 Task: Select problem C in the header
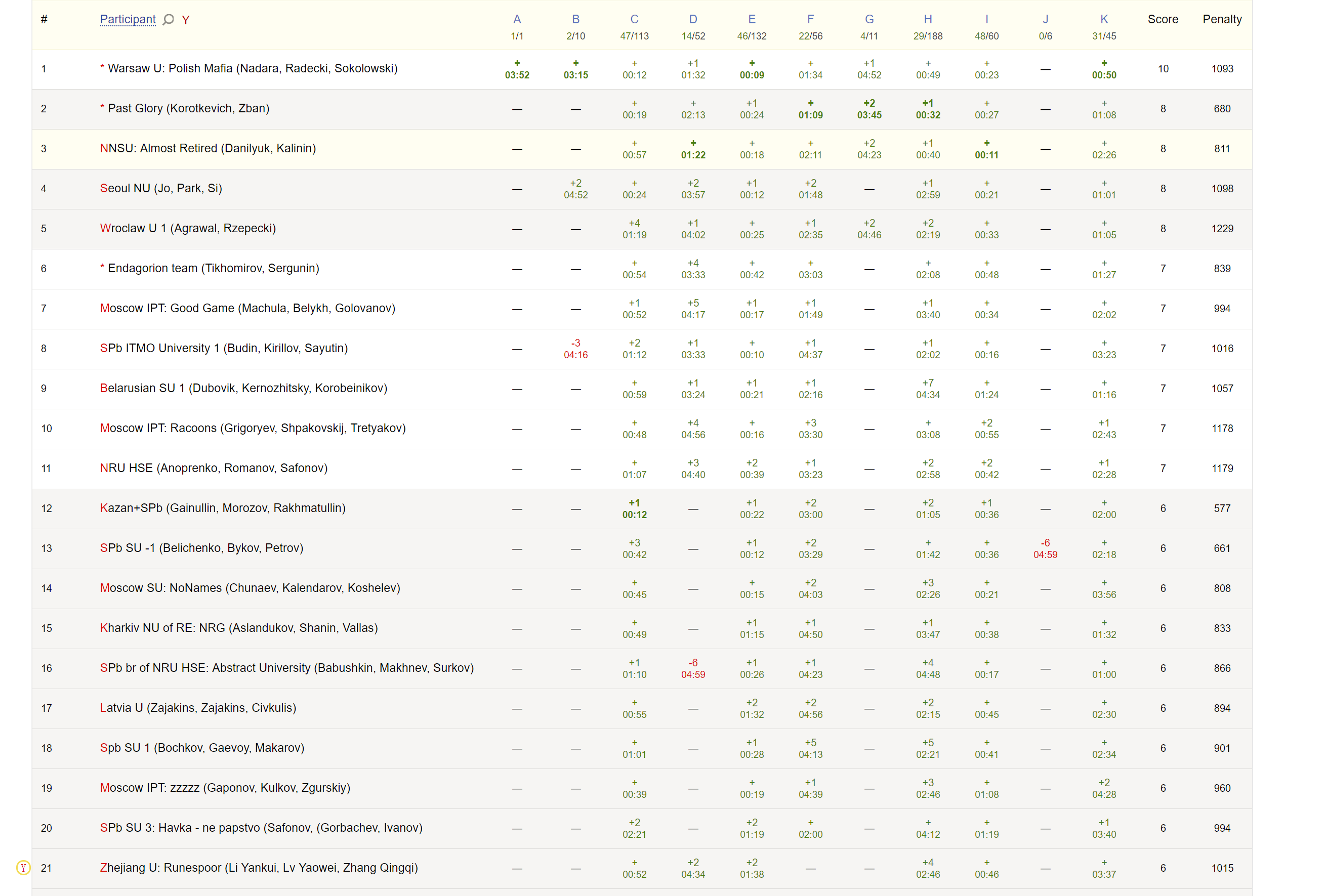click(x=635, y=19)
